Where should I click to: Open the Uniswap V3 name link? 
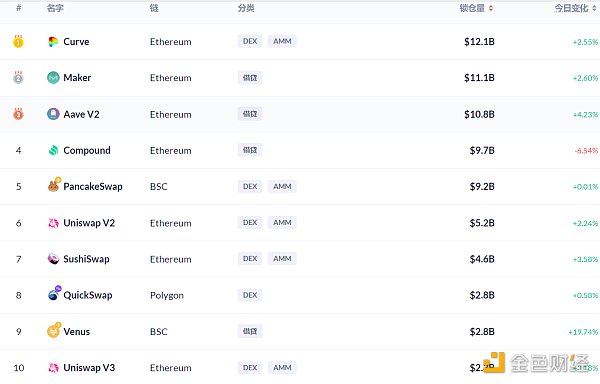pos(89,368)
